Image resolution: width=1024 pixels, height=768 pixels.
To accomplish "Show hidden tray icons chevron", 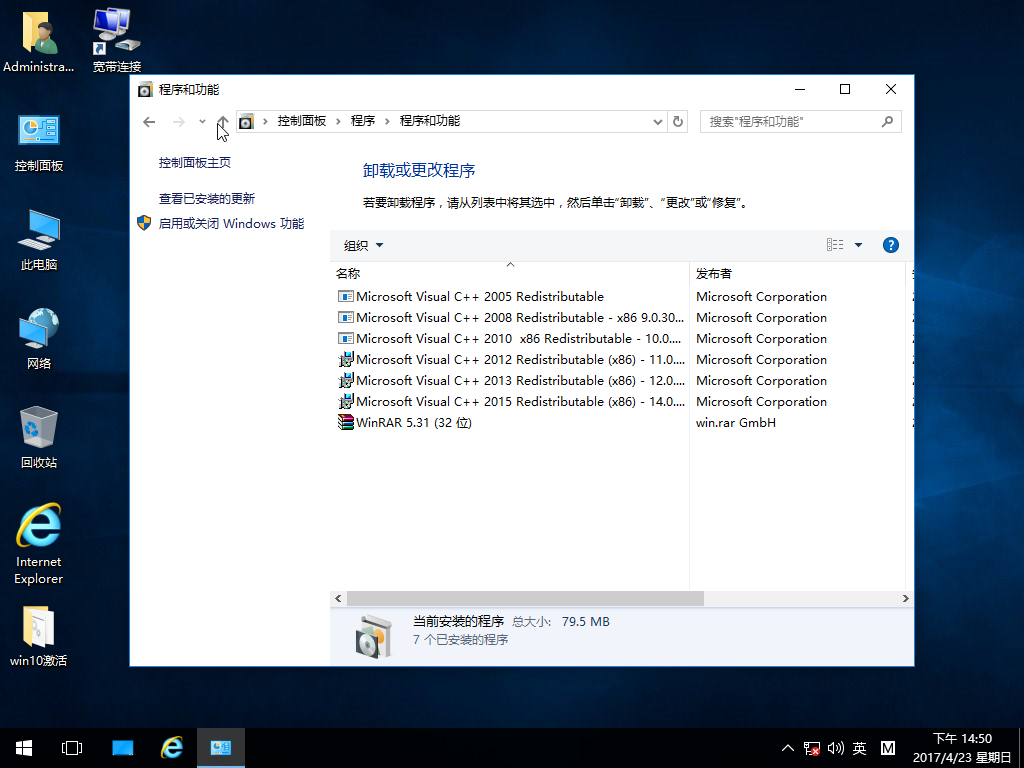I will [x=788, y=748].
